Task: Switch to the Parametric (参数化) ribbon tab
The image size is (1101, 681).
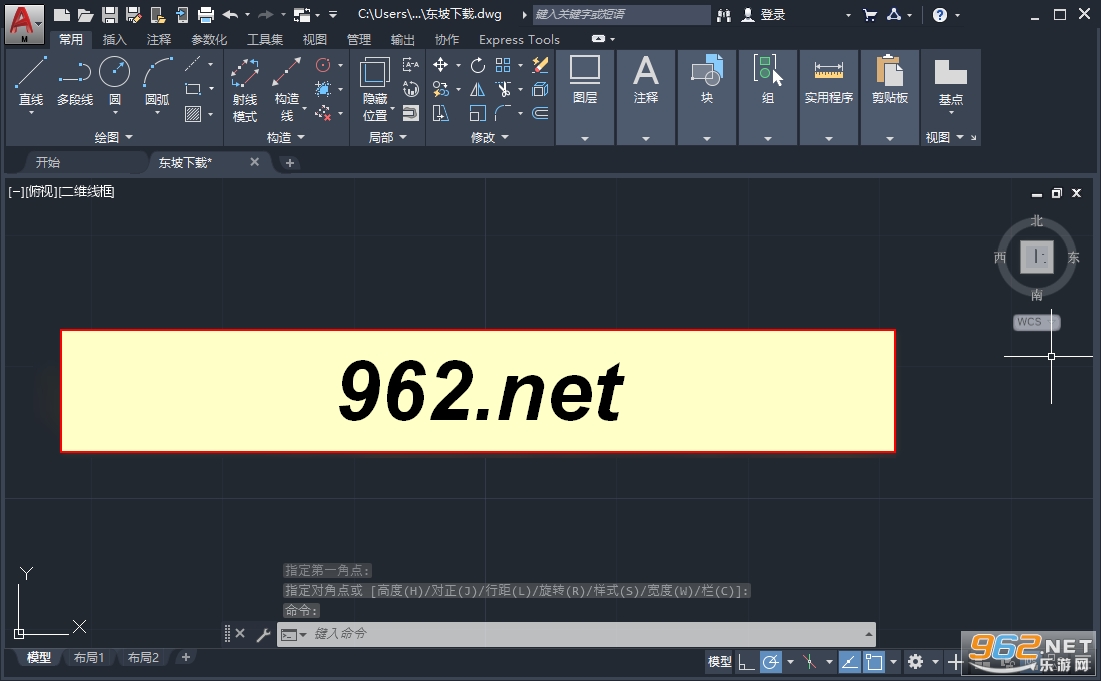Action: pos(209,39)
